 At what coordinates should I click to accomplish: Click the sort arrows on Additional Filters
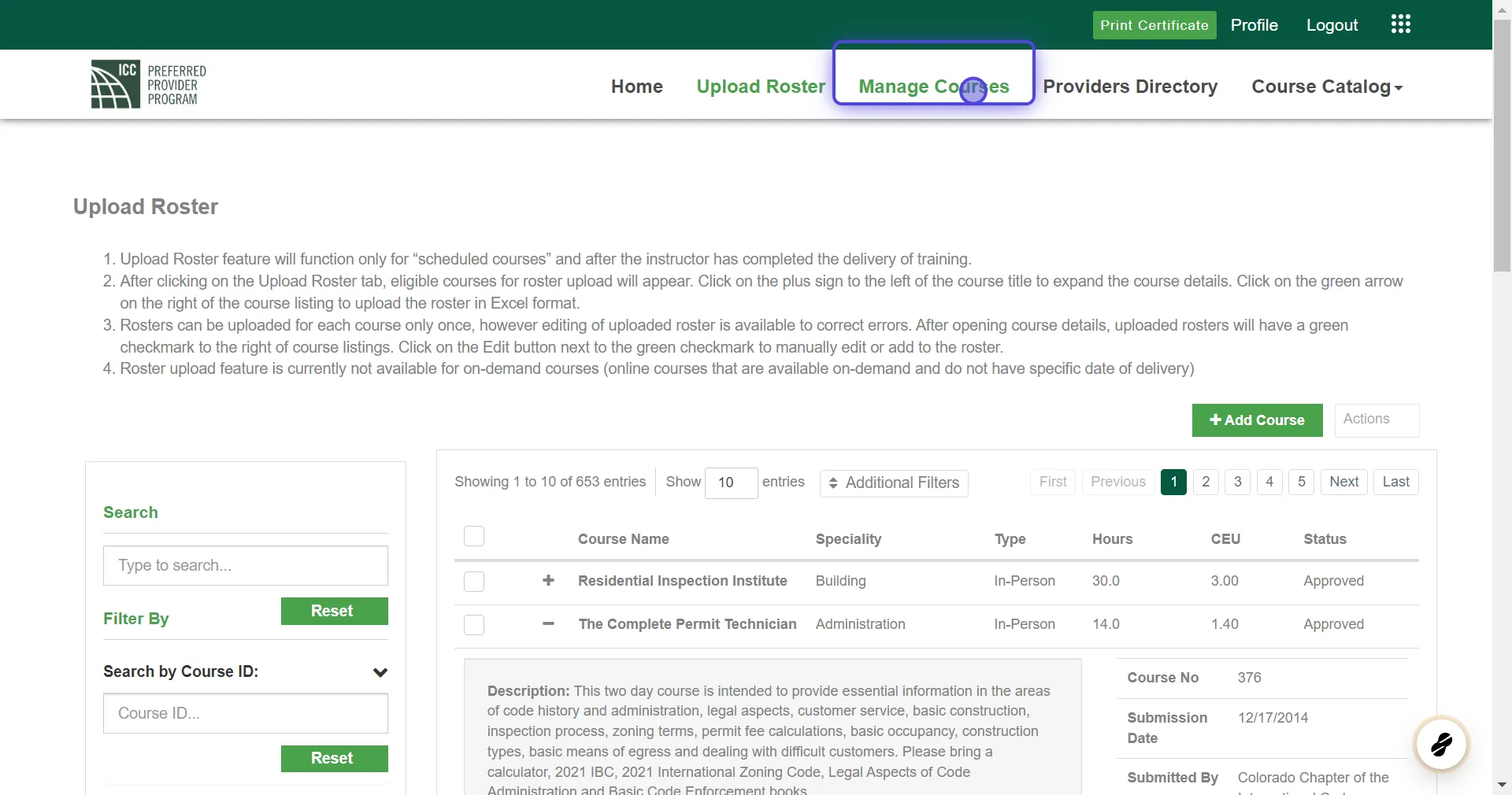pyautogui.click(x=835, y=483)
